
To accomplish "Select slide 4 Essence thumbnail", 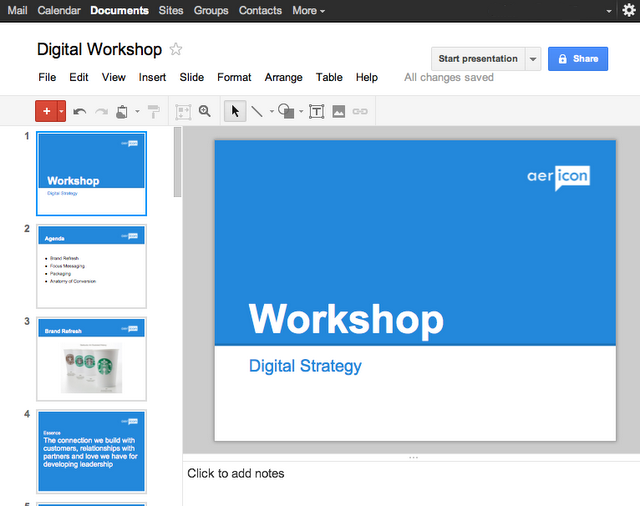I will [x=91, y=451].
